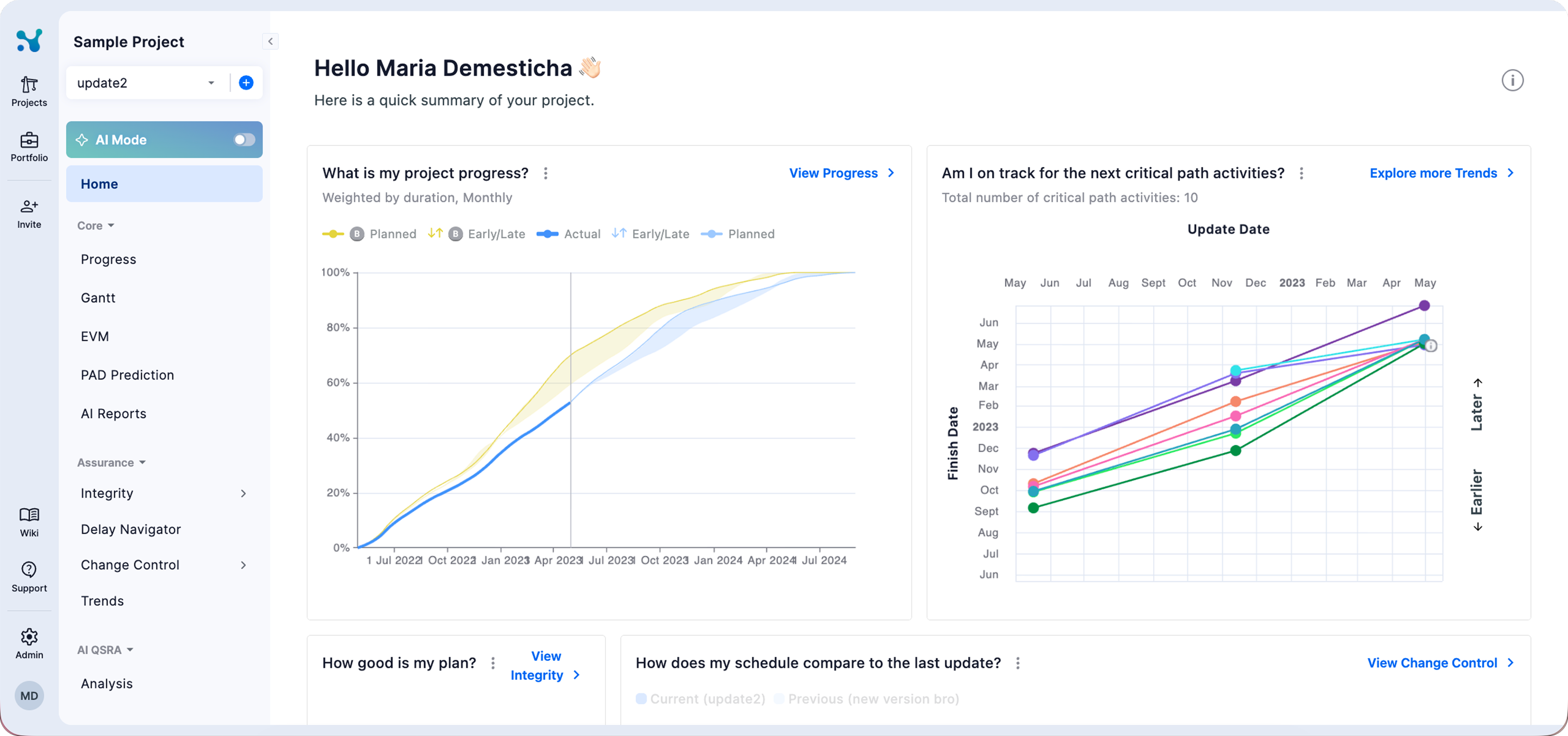This screenshot has width=1568, height=736.
Task: Open the Projects crane icon
Action: click(29, 84)
